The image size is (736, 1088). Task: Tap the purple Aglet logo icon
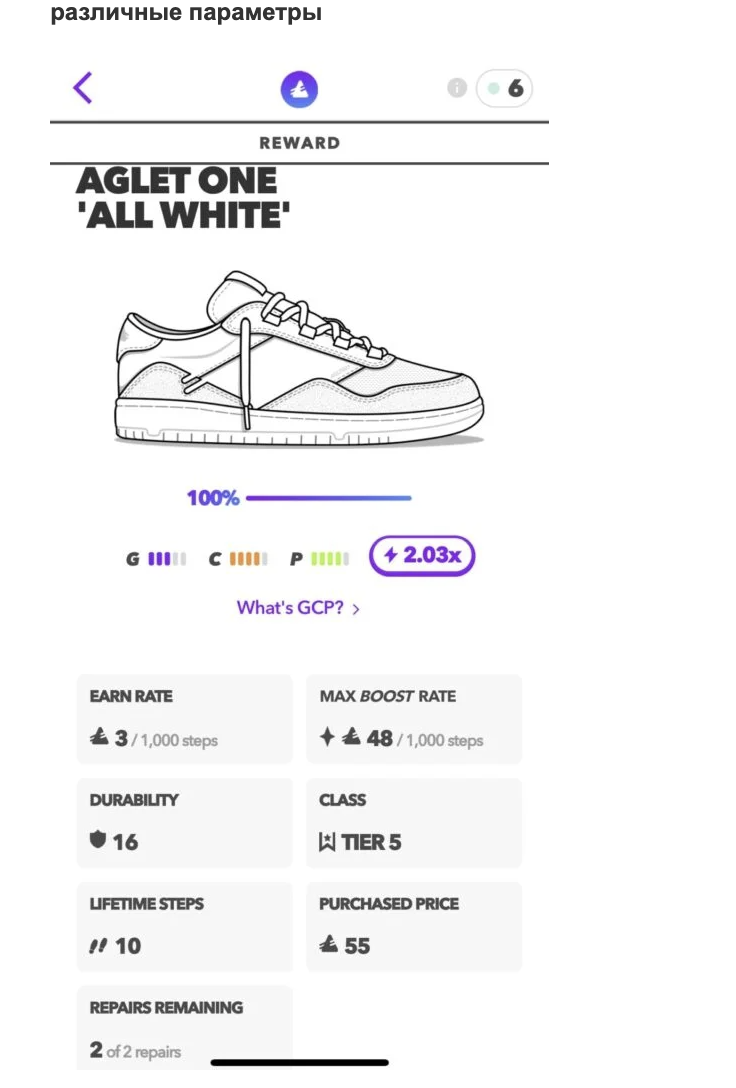pos(299,90)
